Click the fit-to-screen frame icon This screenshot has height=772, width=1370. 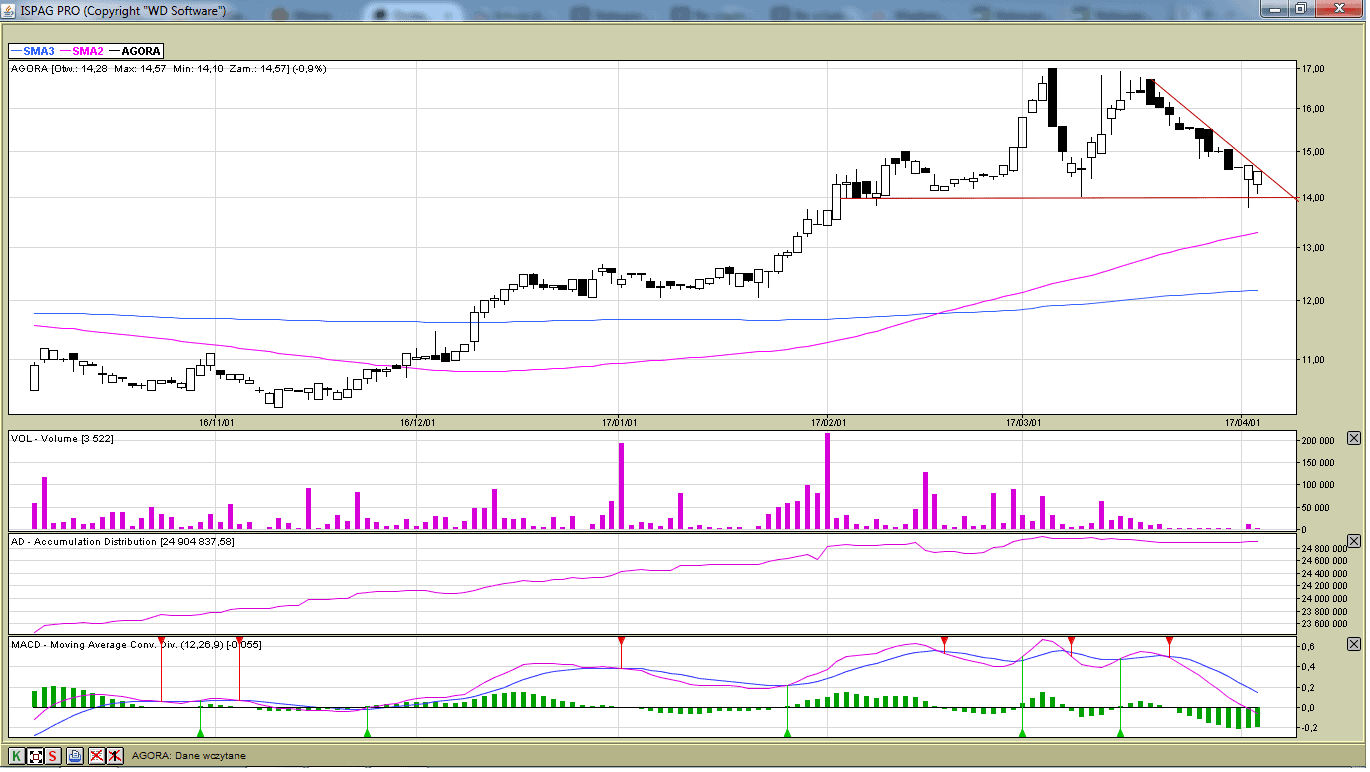35,756
